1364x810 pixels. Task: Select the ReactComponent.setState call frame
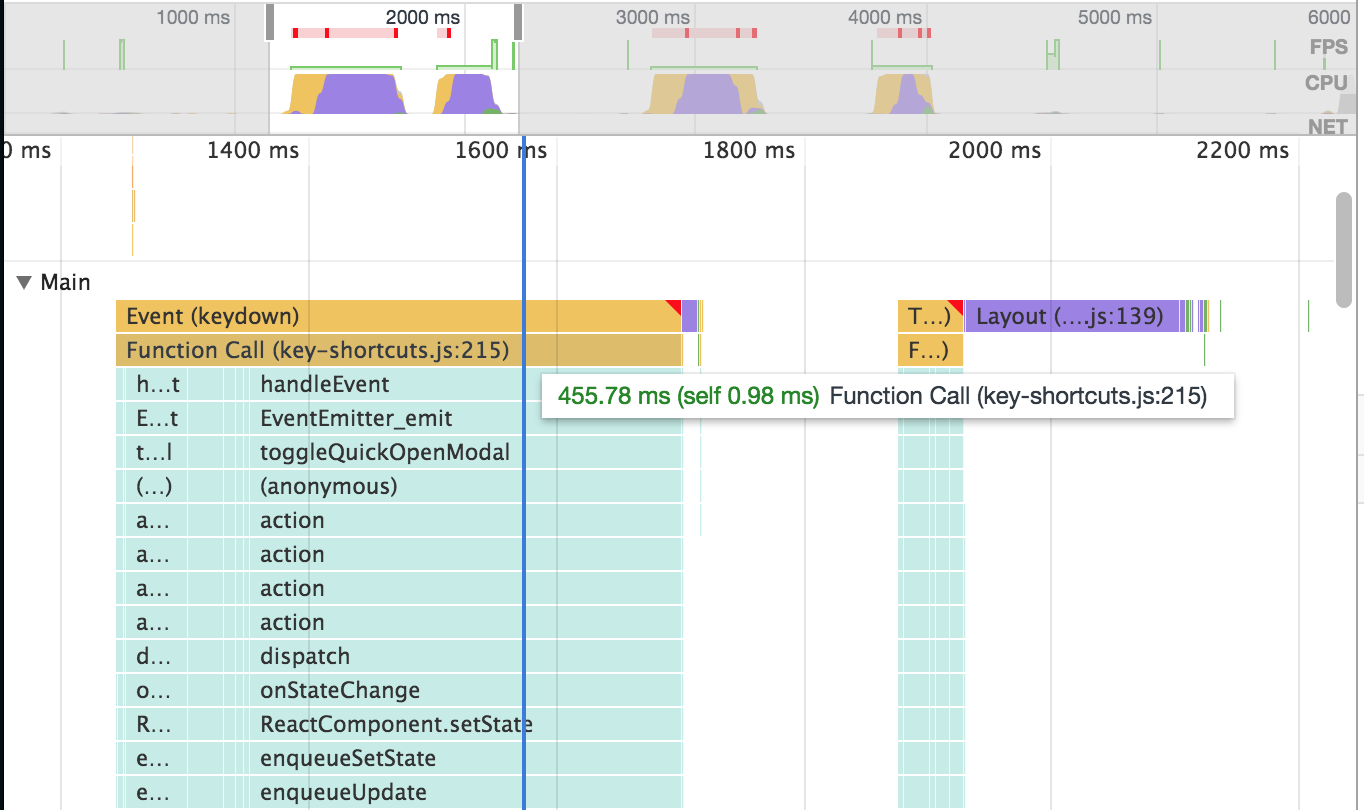[465, 724]
